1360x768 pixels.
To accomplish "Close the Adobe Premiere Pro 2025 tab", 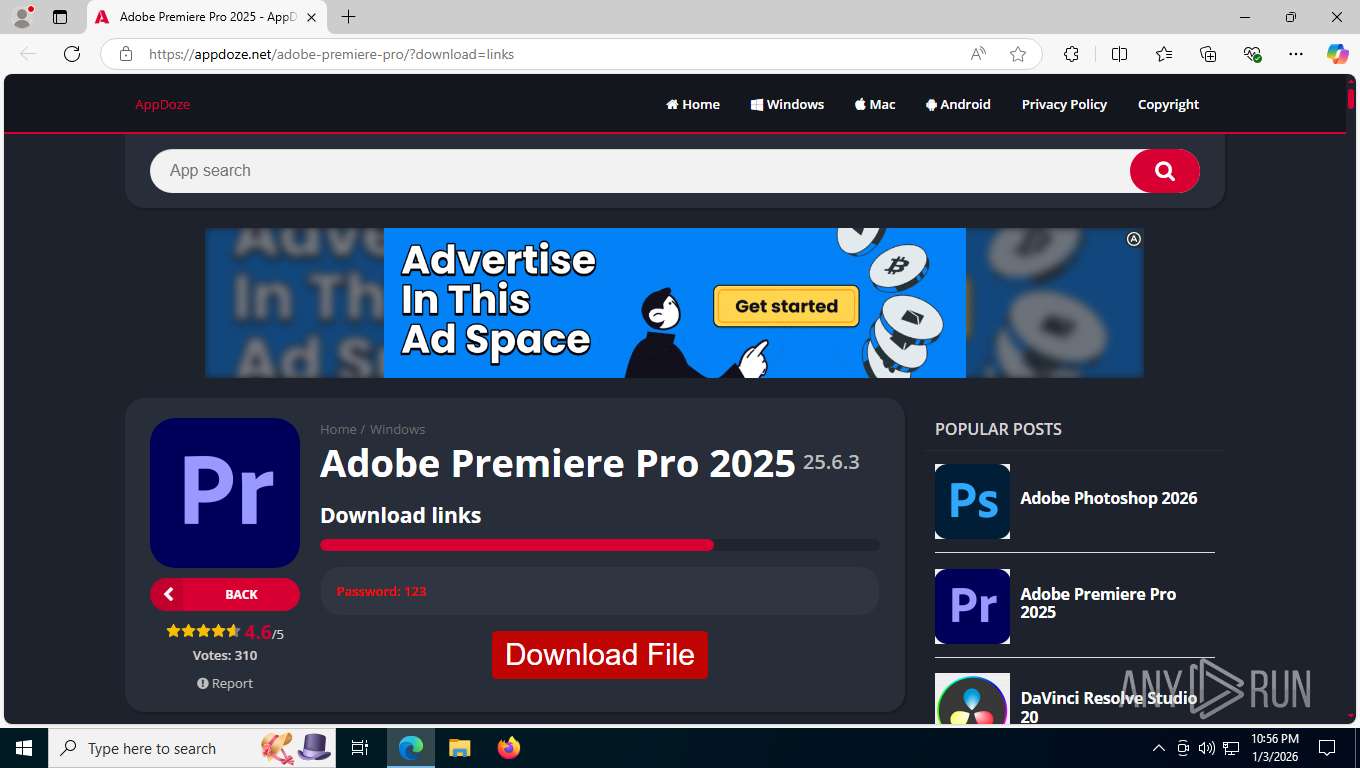I will pos(311,17).
